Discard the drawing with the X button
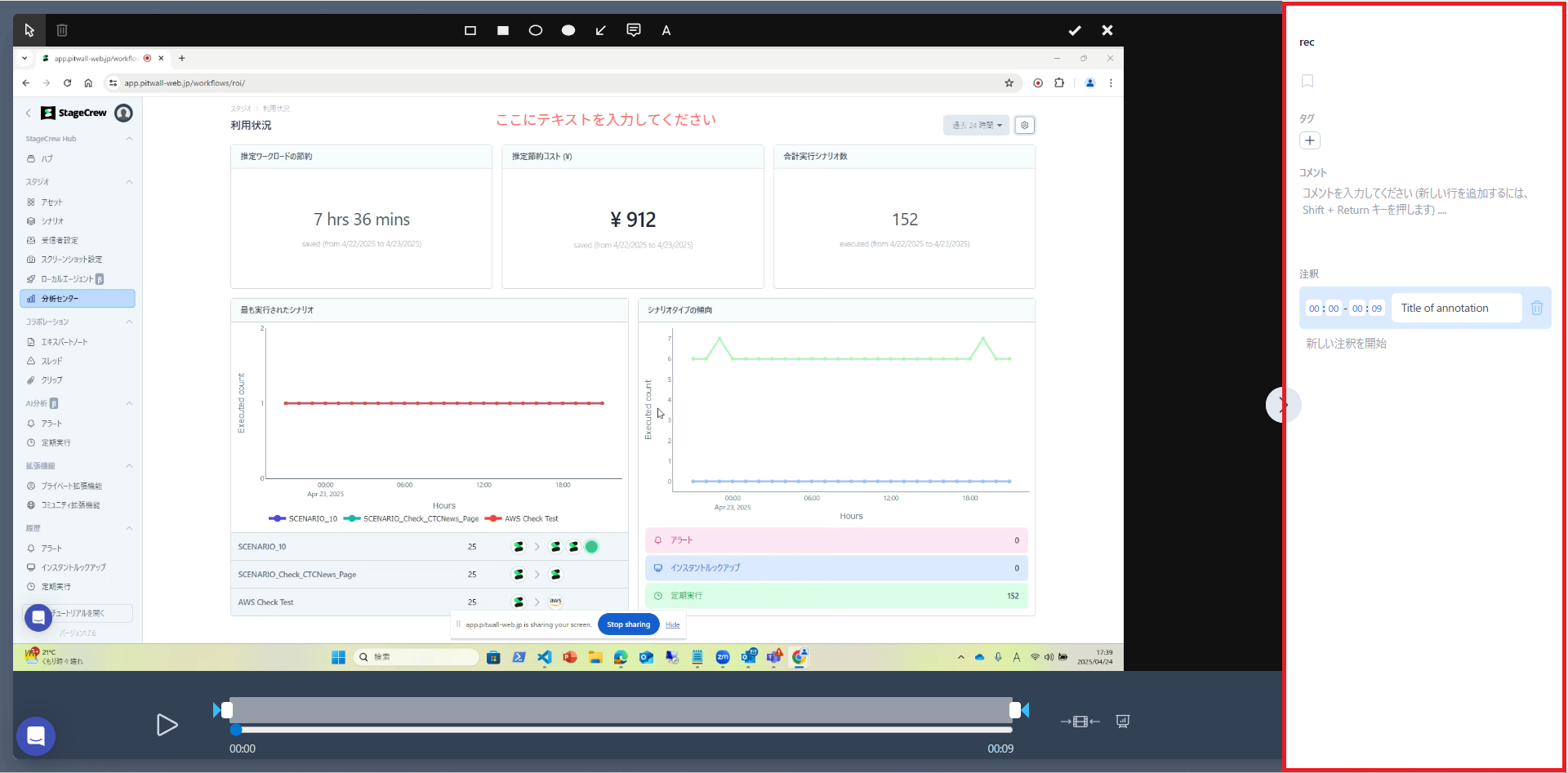 (x=1107, y=30)
